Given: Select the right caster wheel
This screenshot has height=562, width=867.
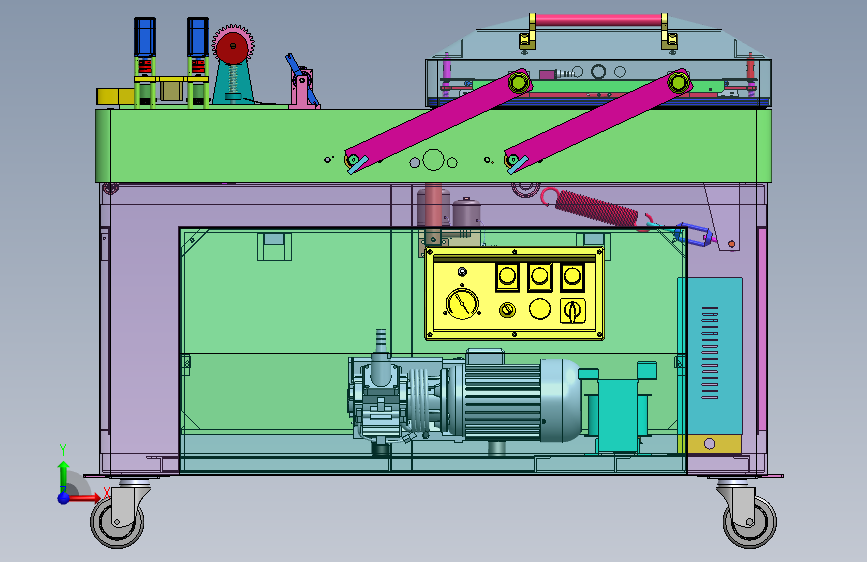Looking at the screenshot, I should pyautogui.click(x=749, y=521).
